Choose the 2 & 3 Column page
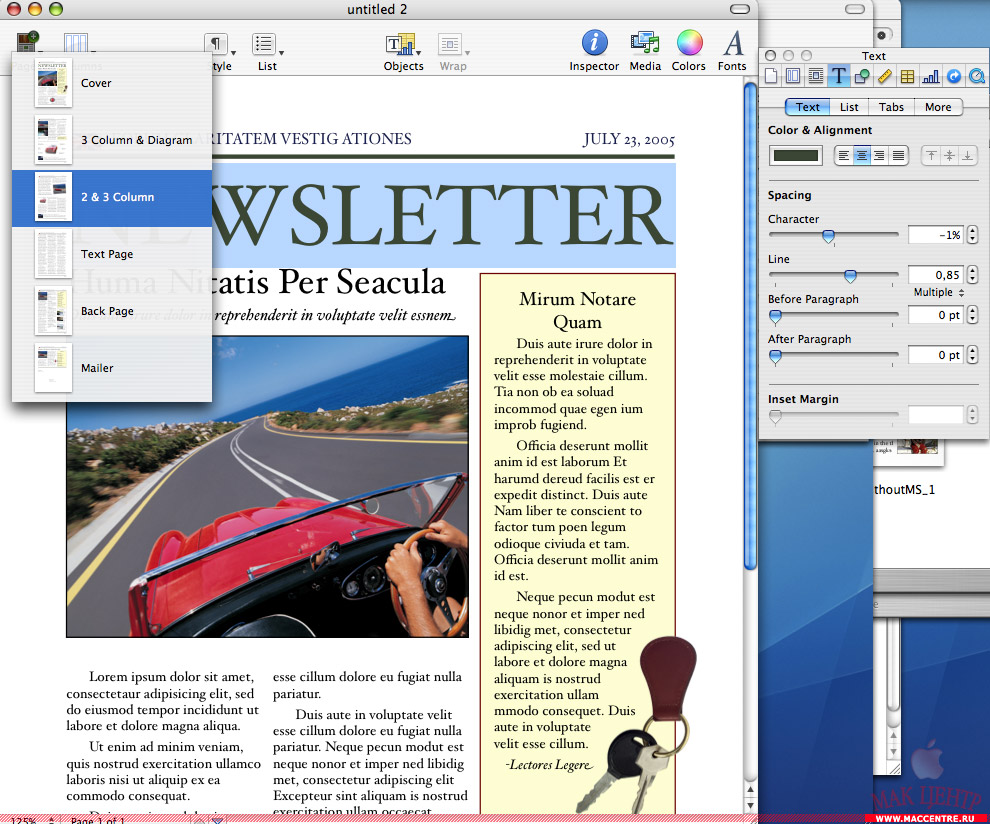 (x=112, y=198)
